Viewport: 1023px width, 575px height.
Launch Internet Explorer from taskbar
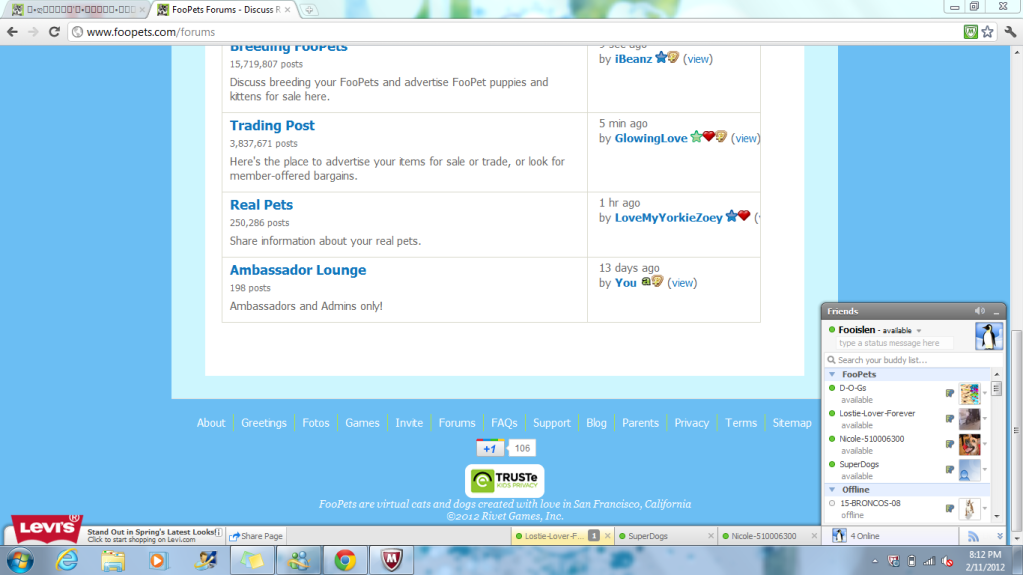pos(67,561)
